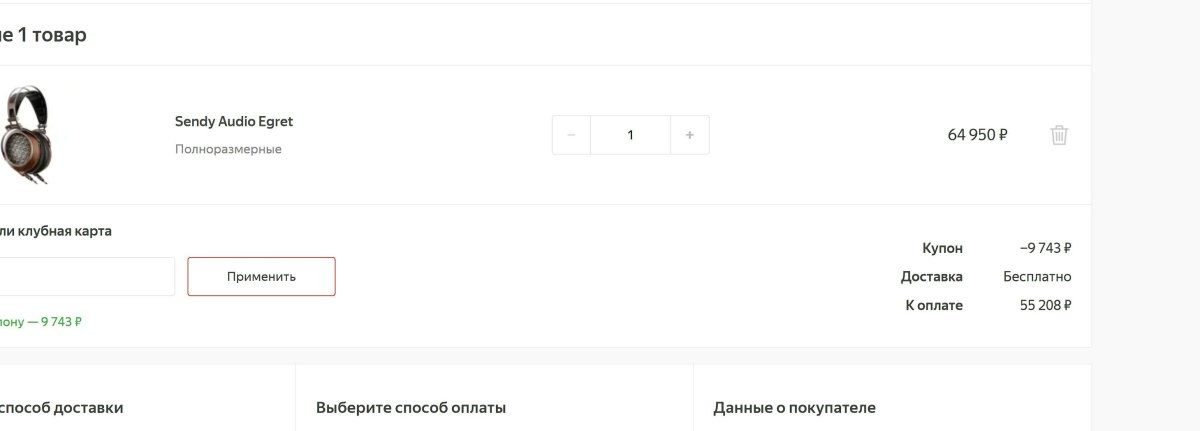Go to the способ доставки section heading

coord(60,408)
